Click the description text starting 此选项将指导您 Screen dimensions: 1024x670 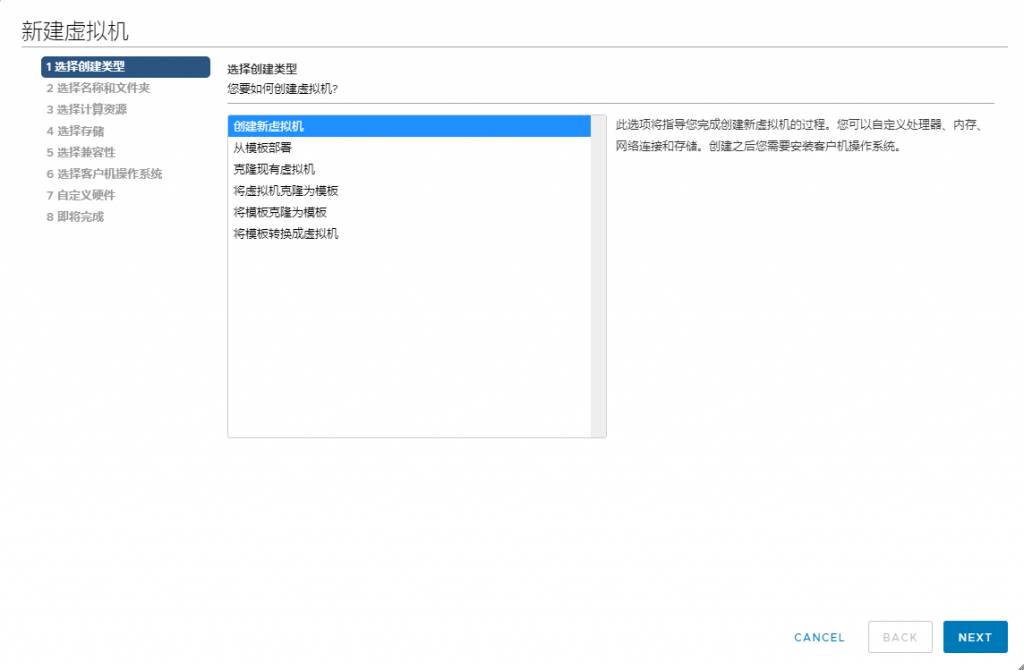click(801, 136)
